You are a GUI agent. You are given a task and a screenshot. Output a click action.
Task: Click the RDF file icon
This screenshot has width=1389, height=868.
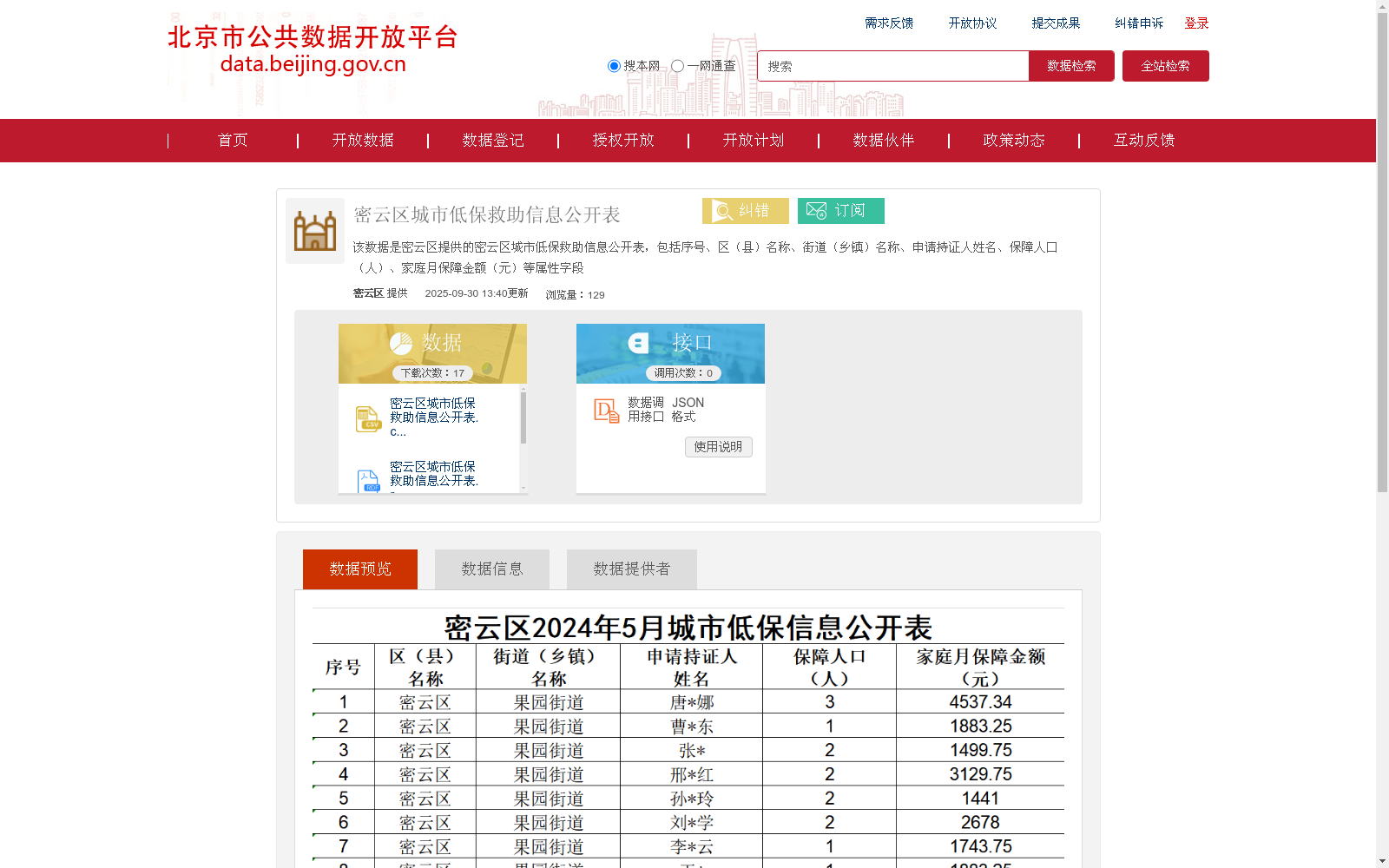pyautogui.click(x=368, y=481)
